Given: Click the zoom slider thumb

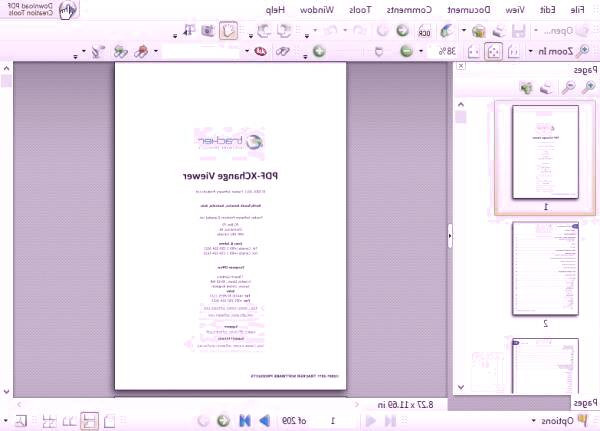Looking at the screenshot, I should click(x=378, y=51).
